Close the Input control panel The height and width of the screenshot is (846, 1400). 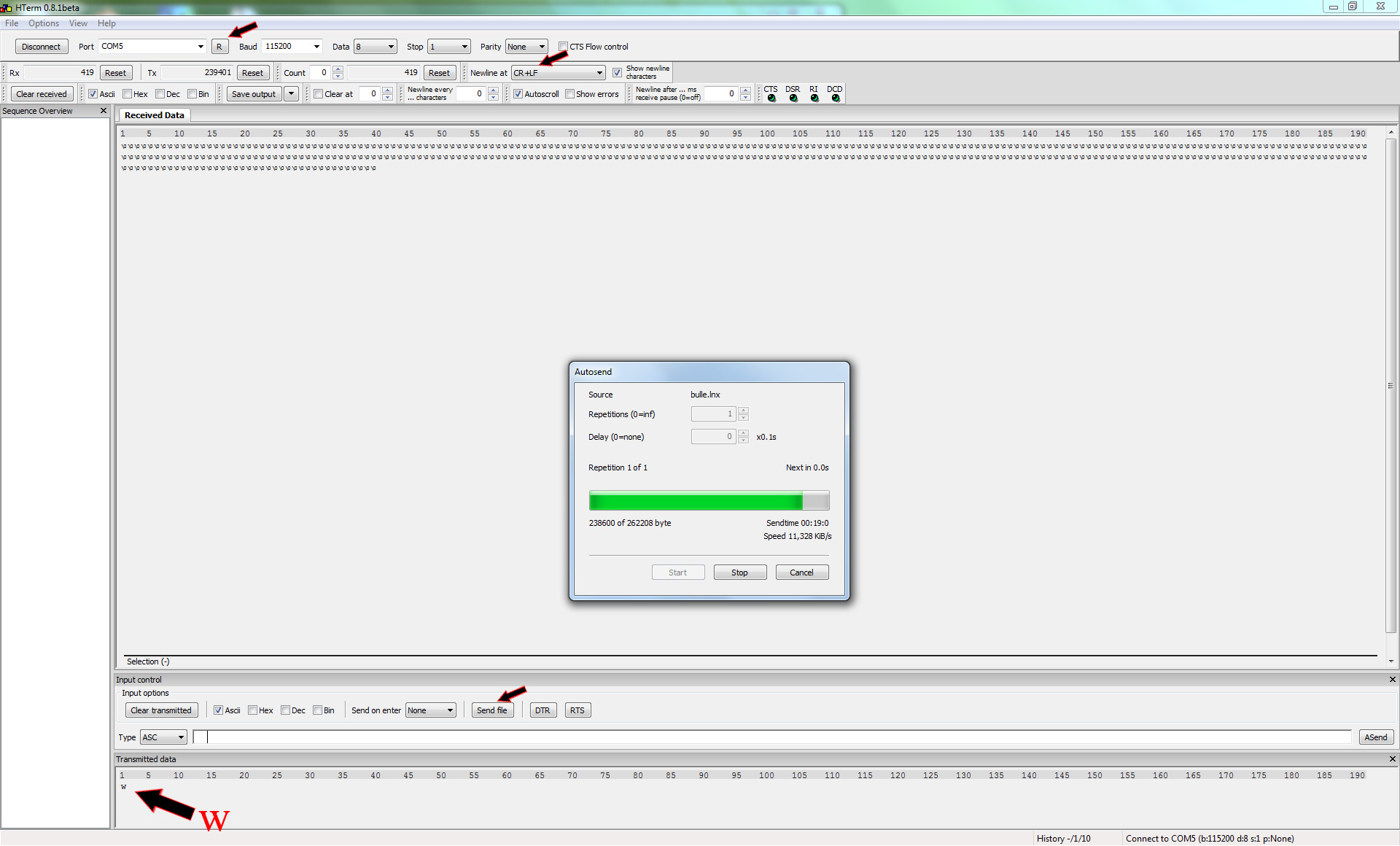[x=1392, y=680]
